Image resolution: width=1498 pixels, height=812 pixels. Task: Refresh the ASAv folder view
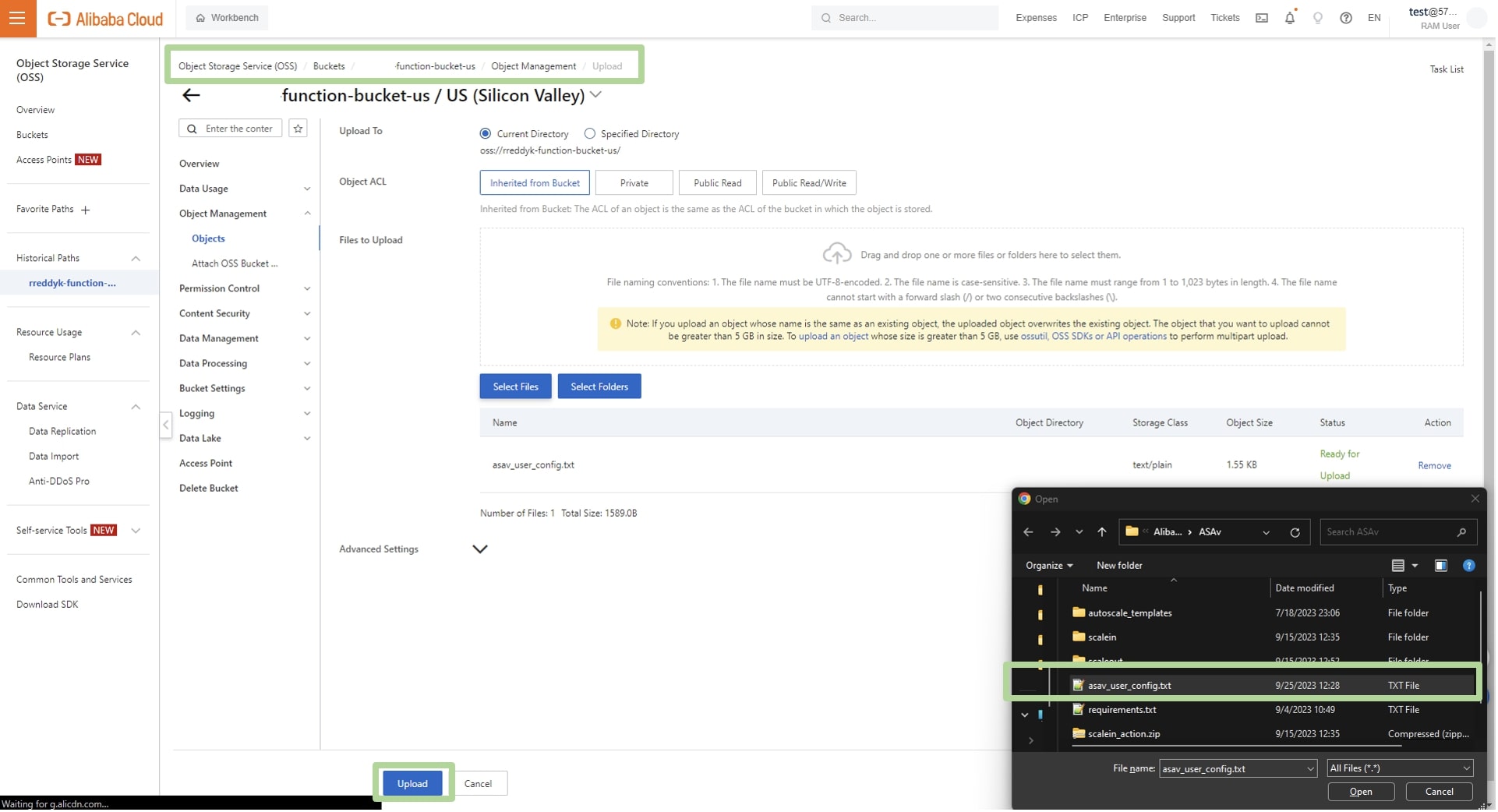click(1295, 532)
